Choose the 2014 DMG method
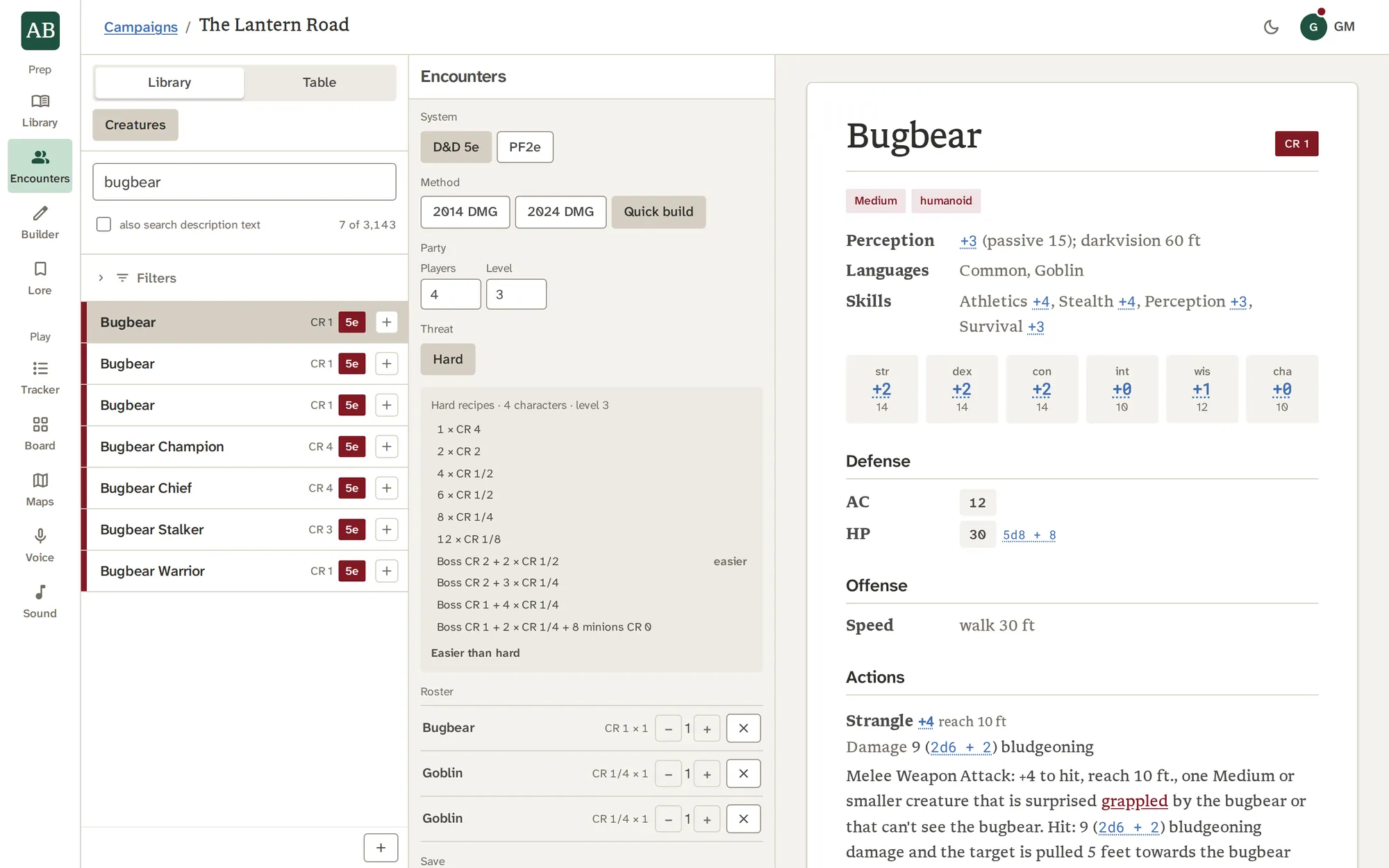 (465, 212)
